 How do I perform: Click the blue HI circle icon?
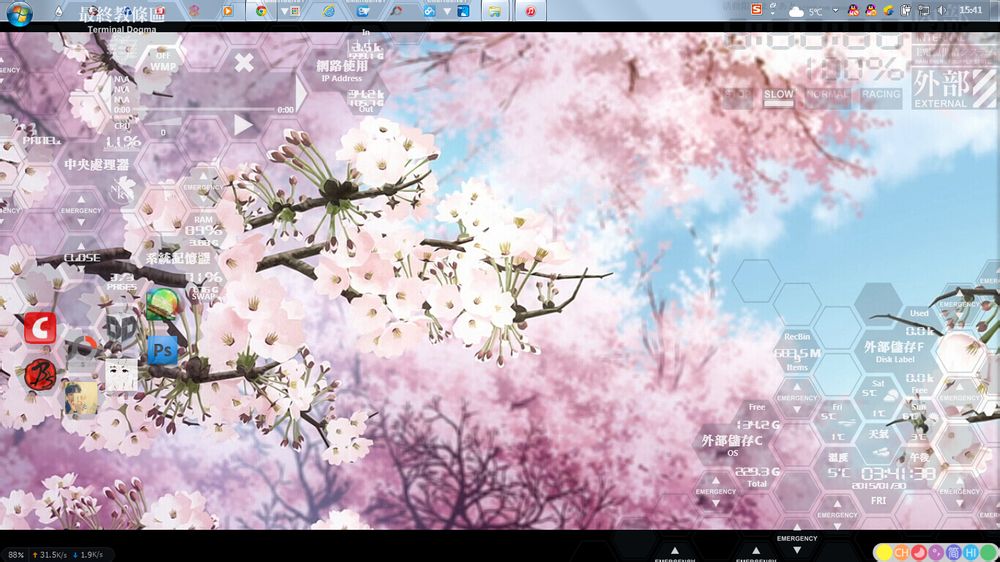[x=971, y=552]
